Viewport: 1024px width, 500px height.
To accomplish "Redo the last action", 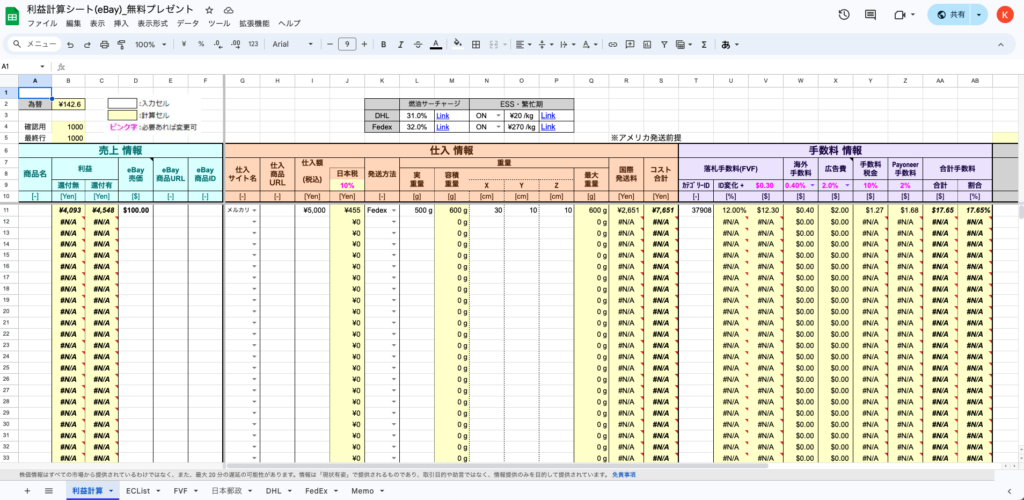I will pos(87,44).
